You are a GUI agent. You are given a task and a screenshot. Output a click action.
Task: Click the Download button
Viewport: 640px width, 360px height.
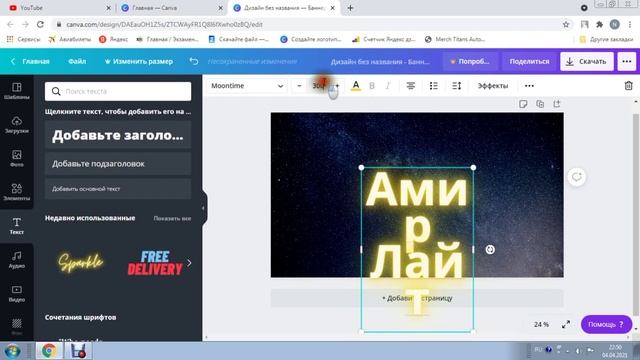[587, 61]
